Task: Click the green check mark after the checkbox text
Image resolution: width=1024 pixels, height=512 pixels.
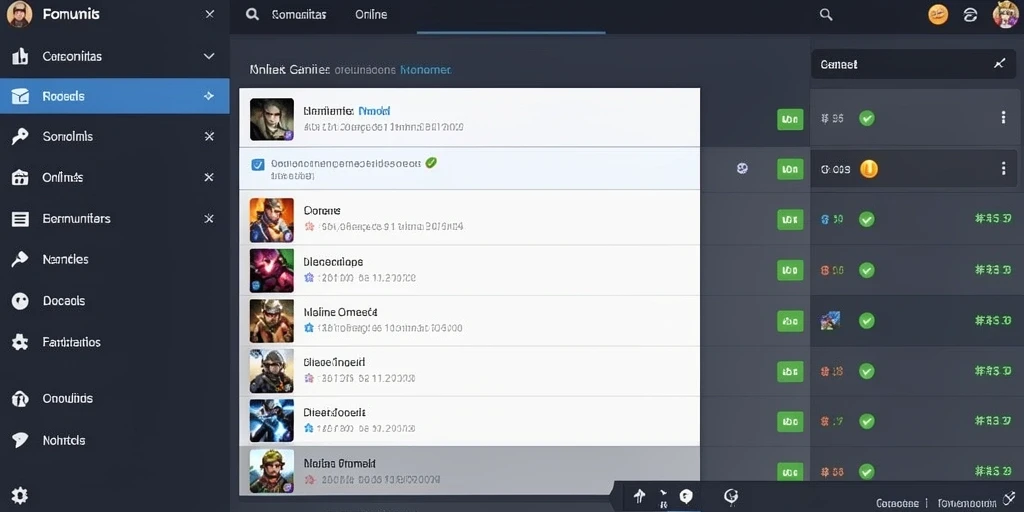Action: (x=430, y=163)
